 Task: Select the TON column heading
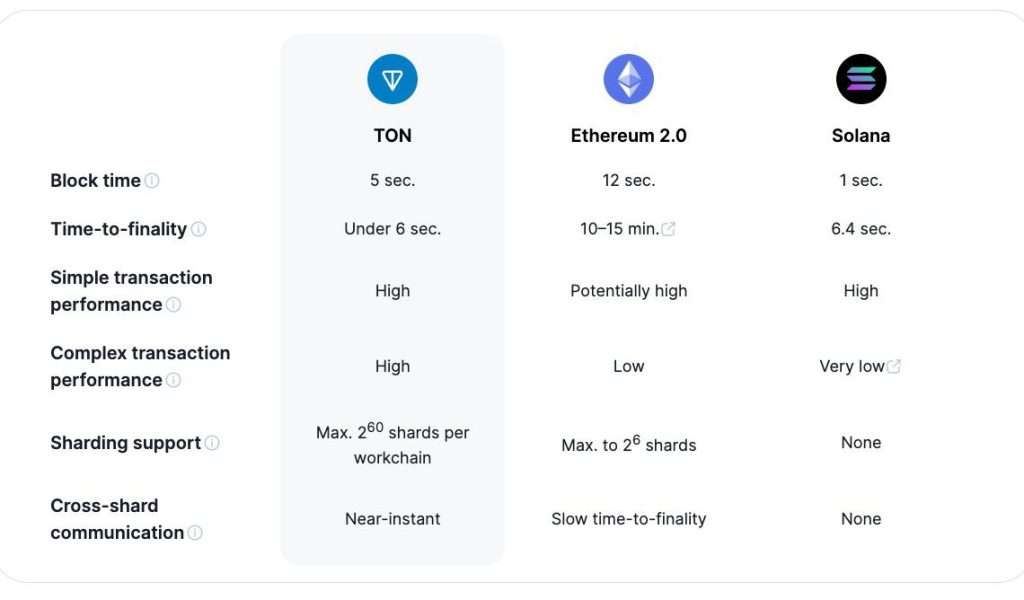392,136
